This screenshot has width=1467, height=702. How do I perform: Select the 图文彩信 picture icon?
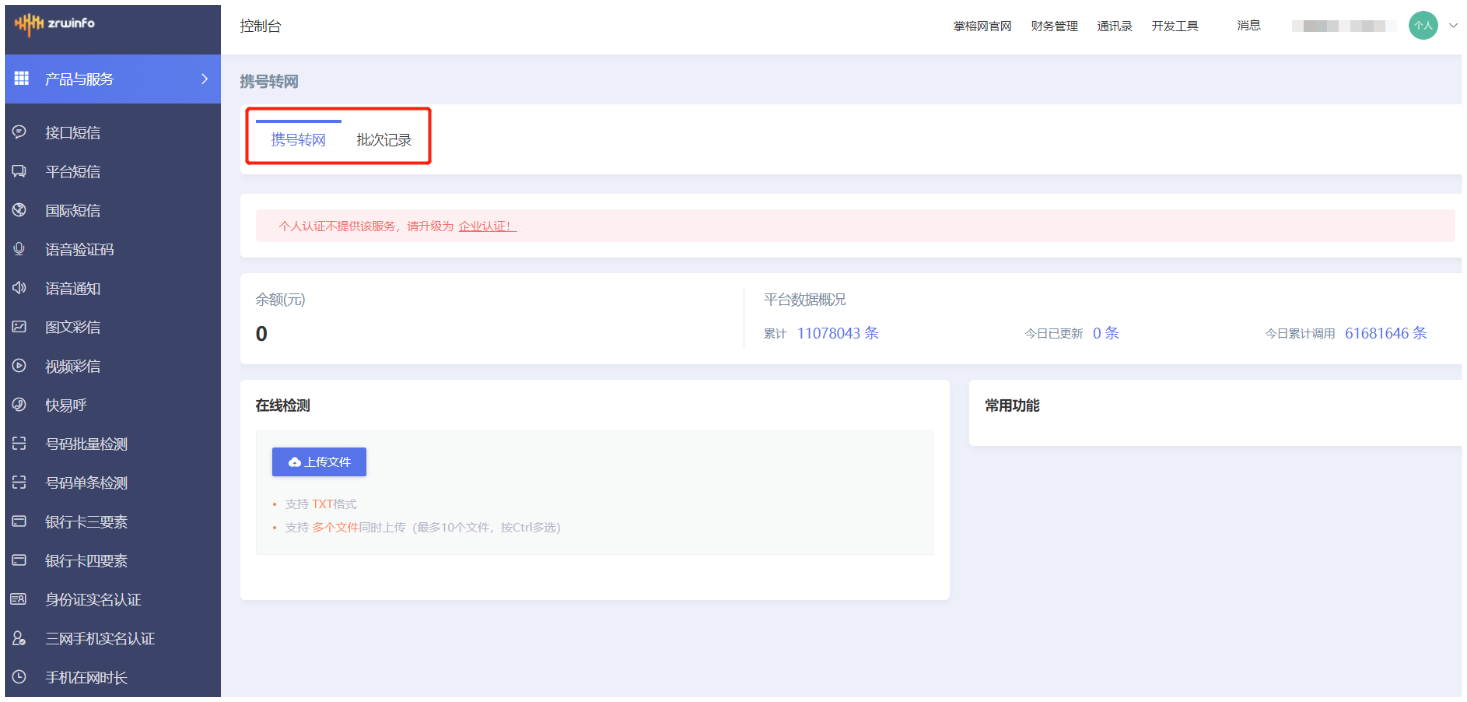coord(18,327)
